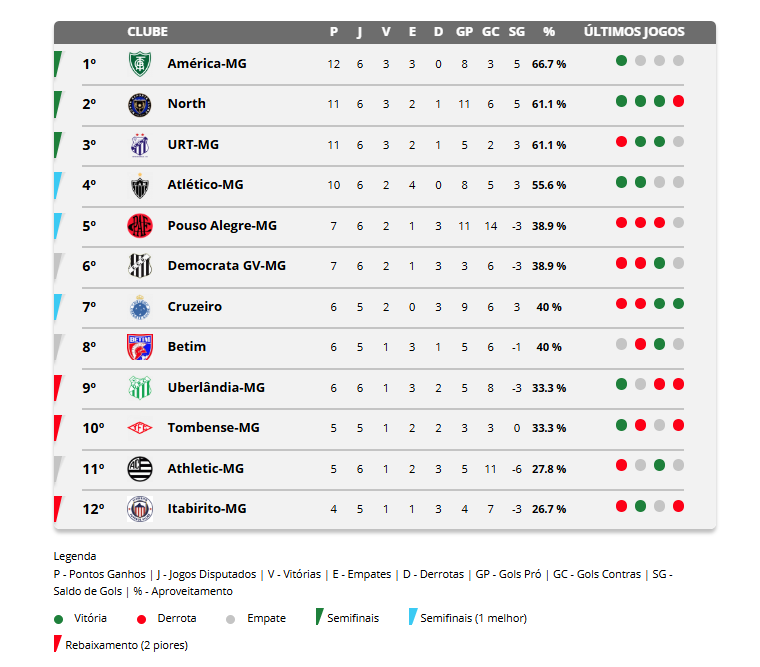Click the % column header

click(549, 32)
